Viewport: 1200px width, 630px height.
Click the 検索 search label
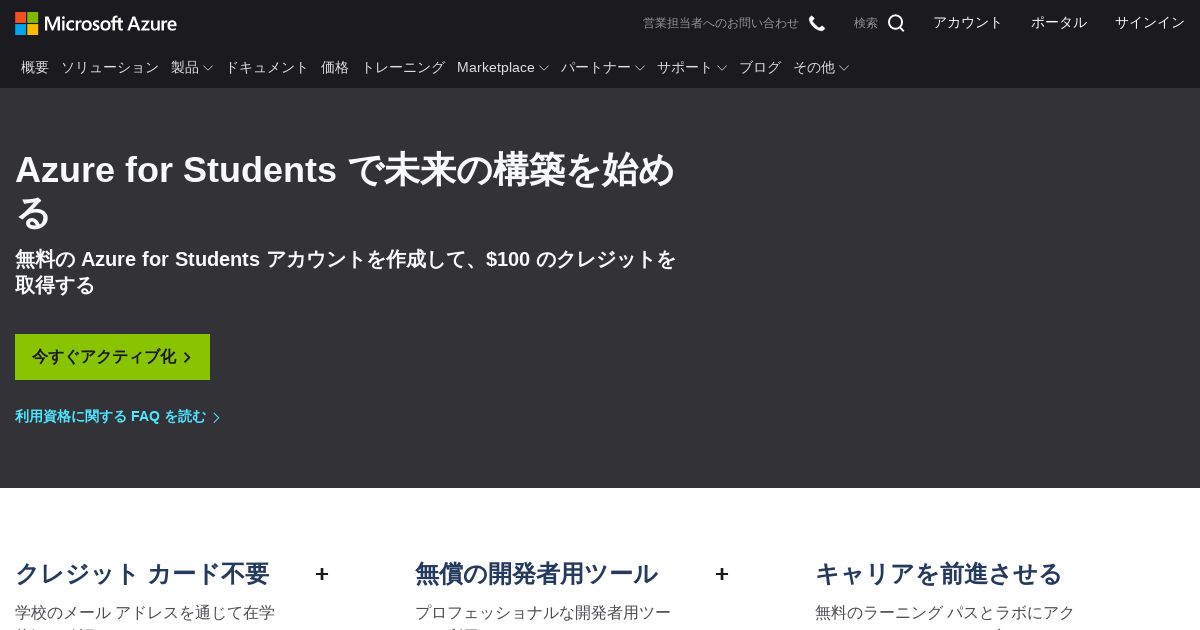[866, 23]
